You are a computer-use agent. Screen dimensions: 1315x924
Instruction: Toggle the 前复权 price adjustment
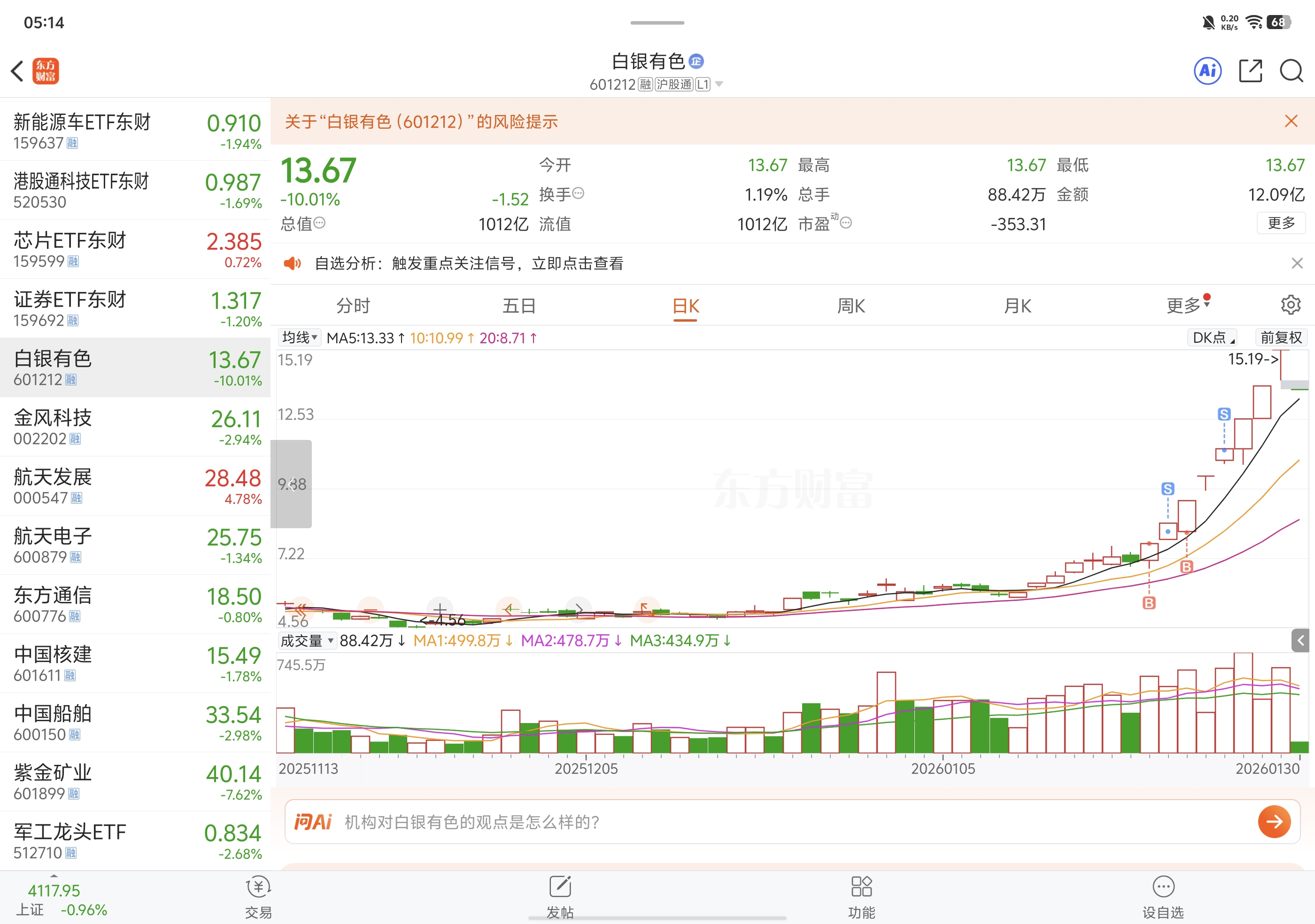(x=1281, y=338)
